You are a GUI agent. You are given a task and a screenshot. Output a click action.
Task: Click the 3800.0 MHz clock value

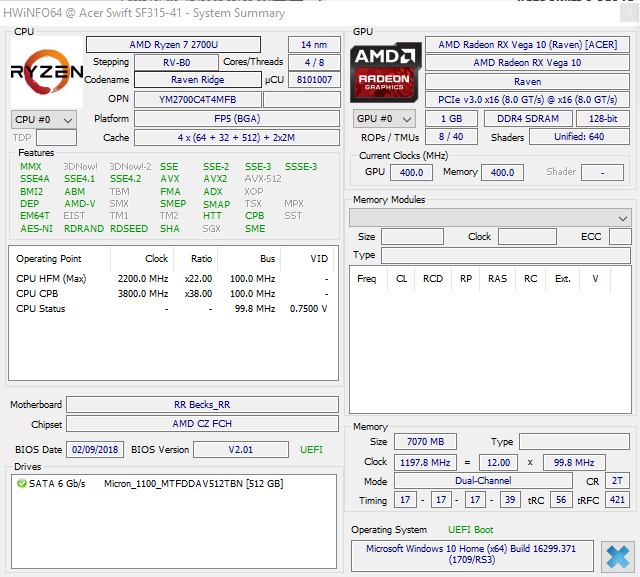pos(143,294)
